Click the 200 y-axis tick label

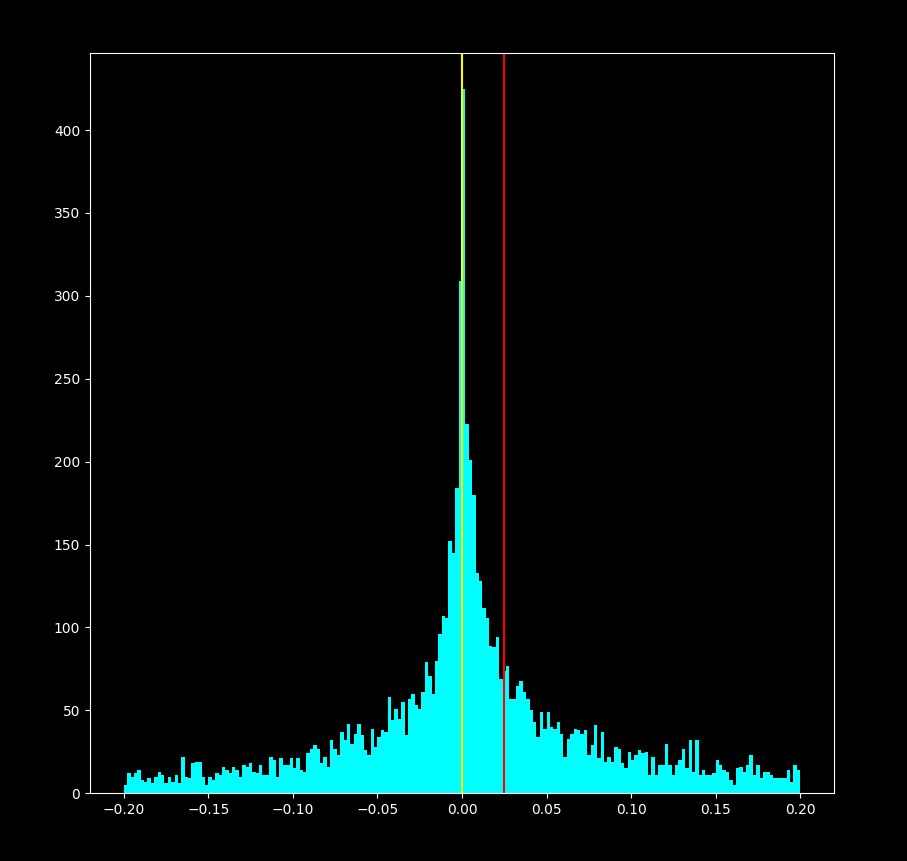coord(69,463)
